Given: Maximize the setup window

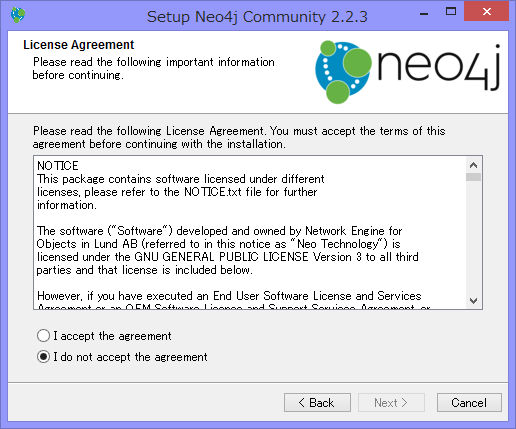Looking at the screenshot, I should pyautogui.click(x=451, y=12).
